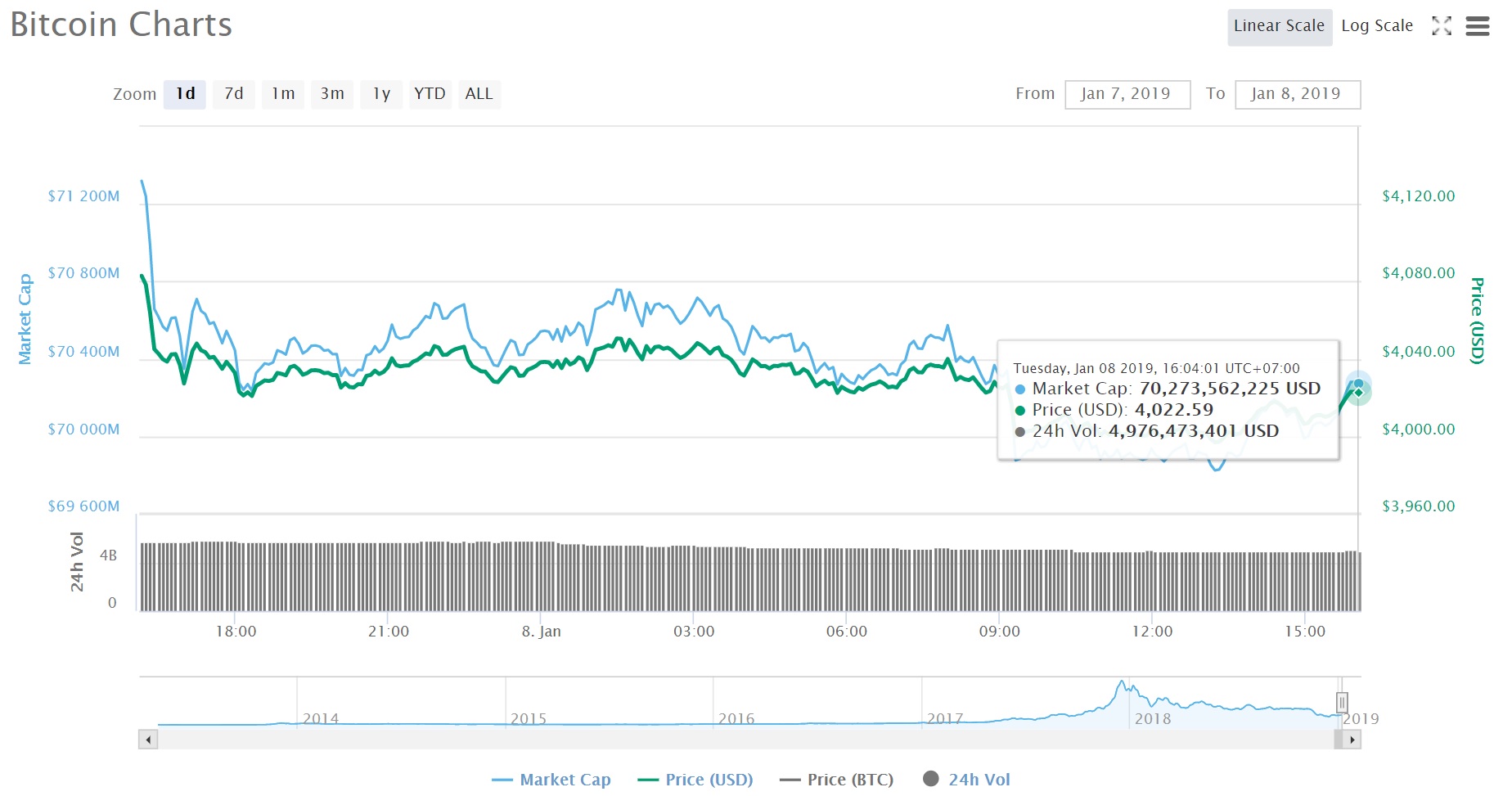
Task: Select the YTD zoom range
Action: tap(430, 94)
